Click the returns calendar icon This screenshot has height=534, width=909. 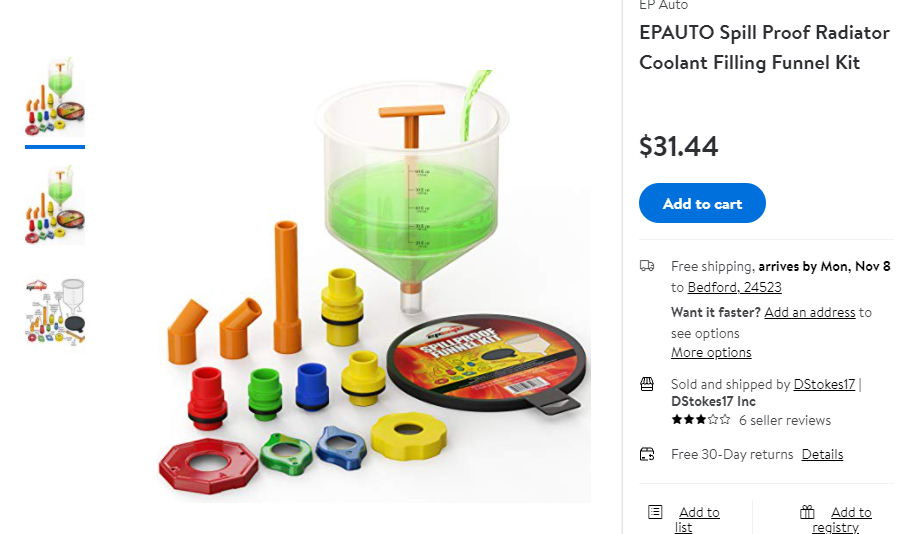[647, 454]
